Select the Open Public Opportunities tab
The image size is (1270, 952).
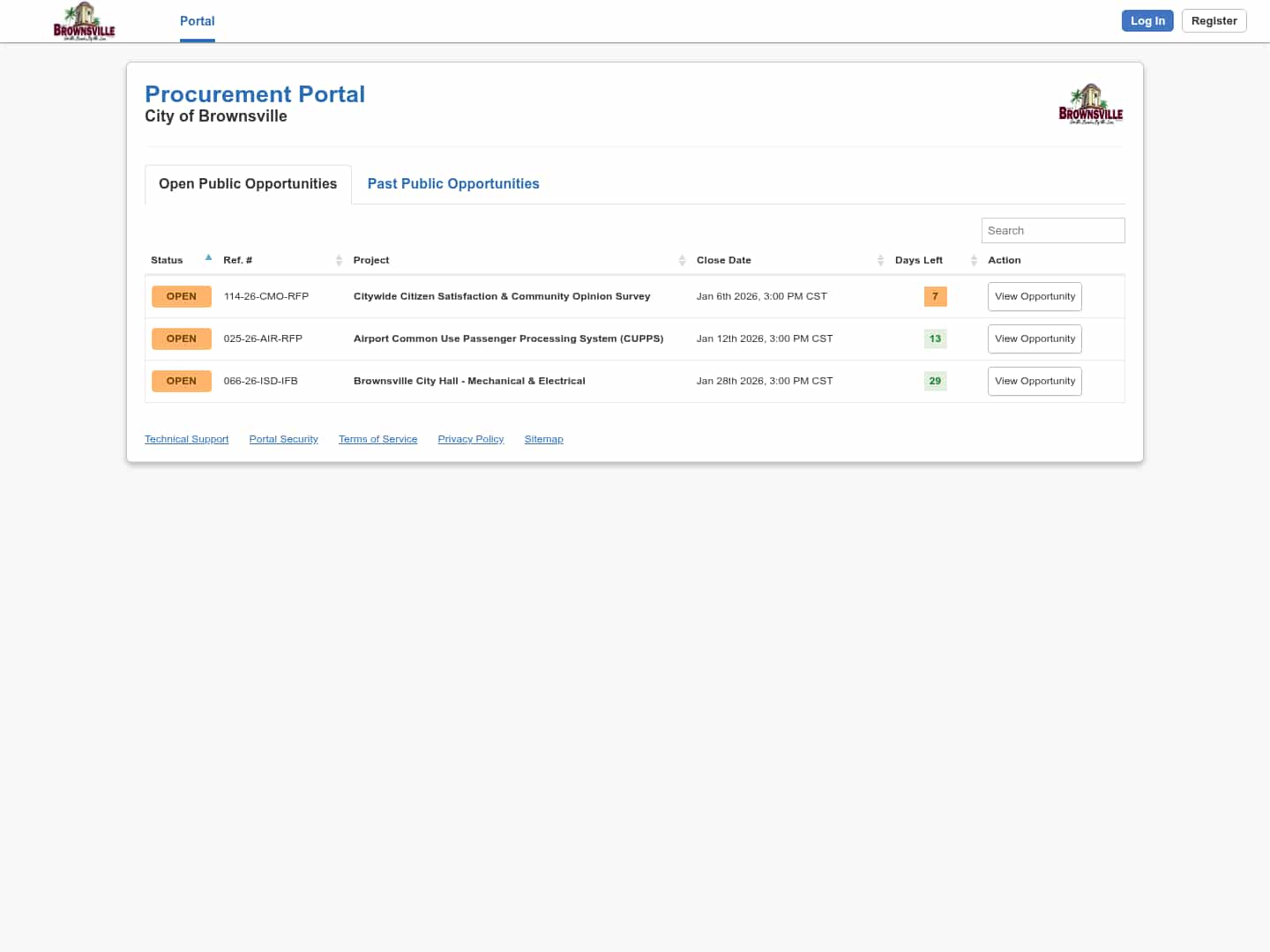click(248, 184)
